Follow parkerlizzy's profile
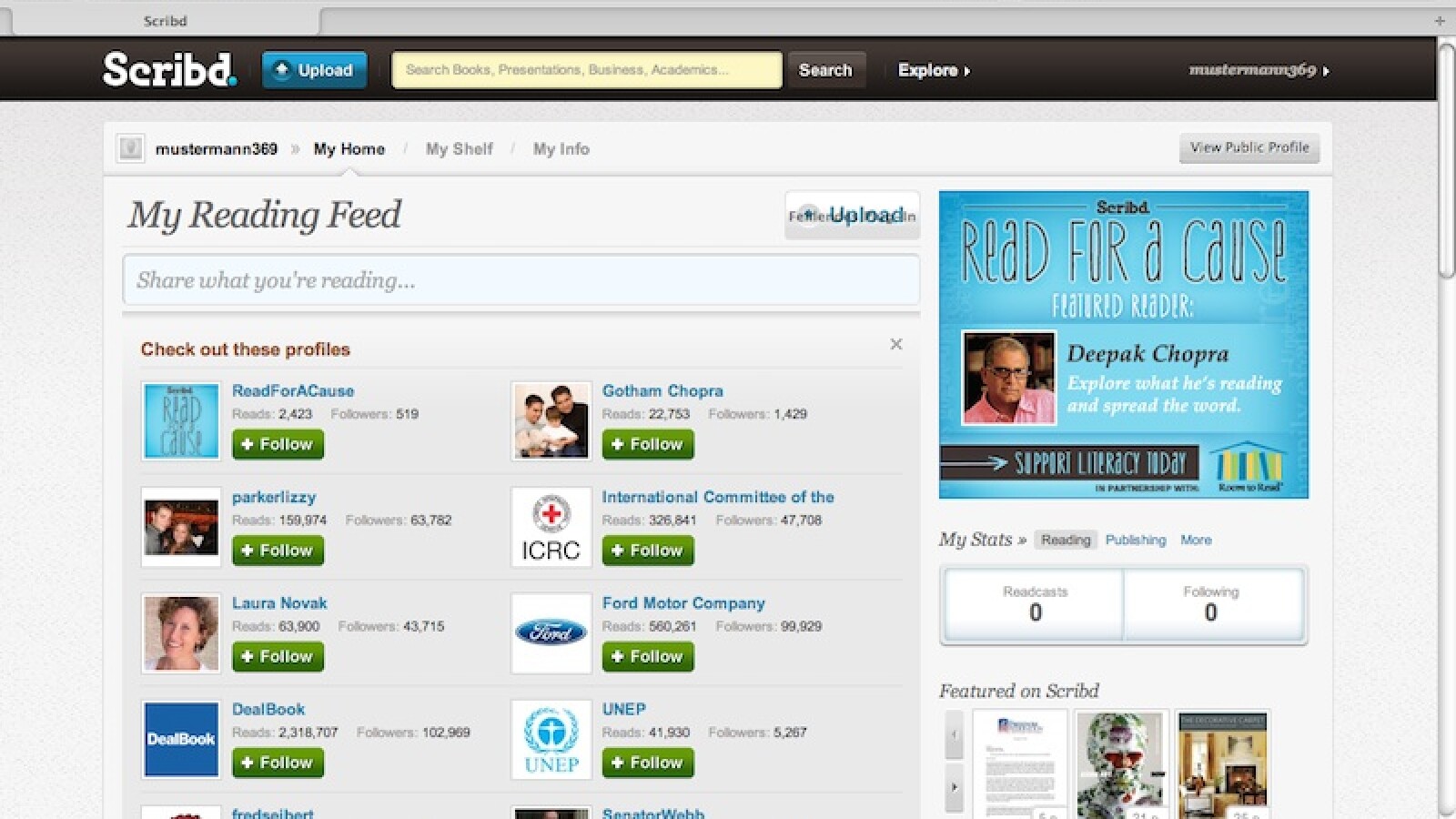Image resolution: width=1456 pixels, height=819 pixels. tap(278, 551)
